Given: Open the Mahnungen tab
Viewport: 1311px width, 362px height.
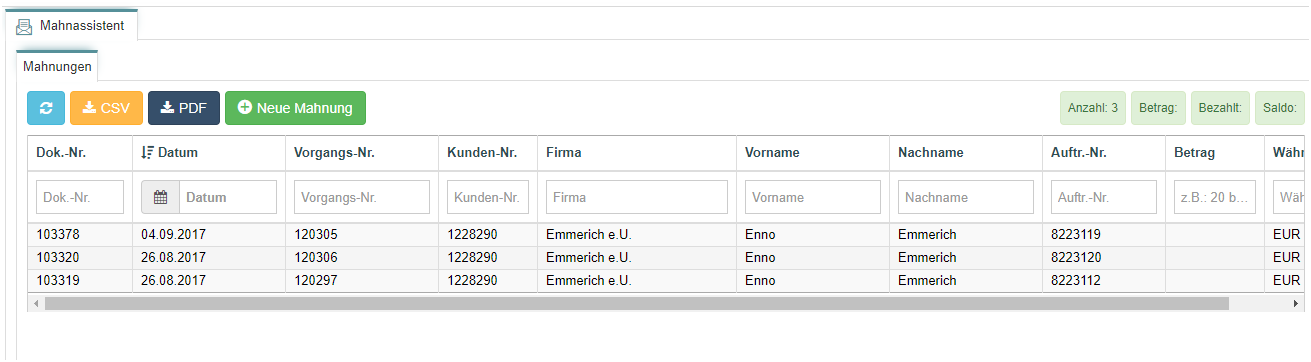Looking at the screenshot, I should point(57,67).
